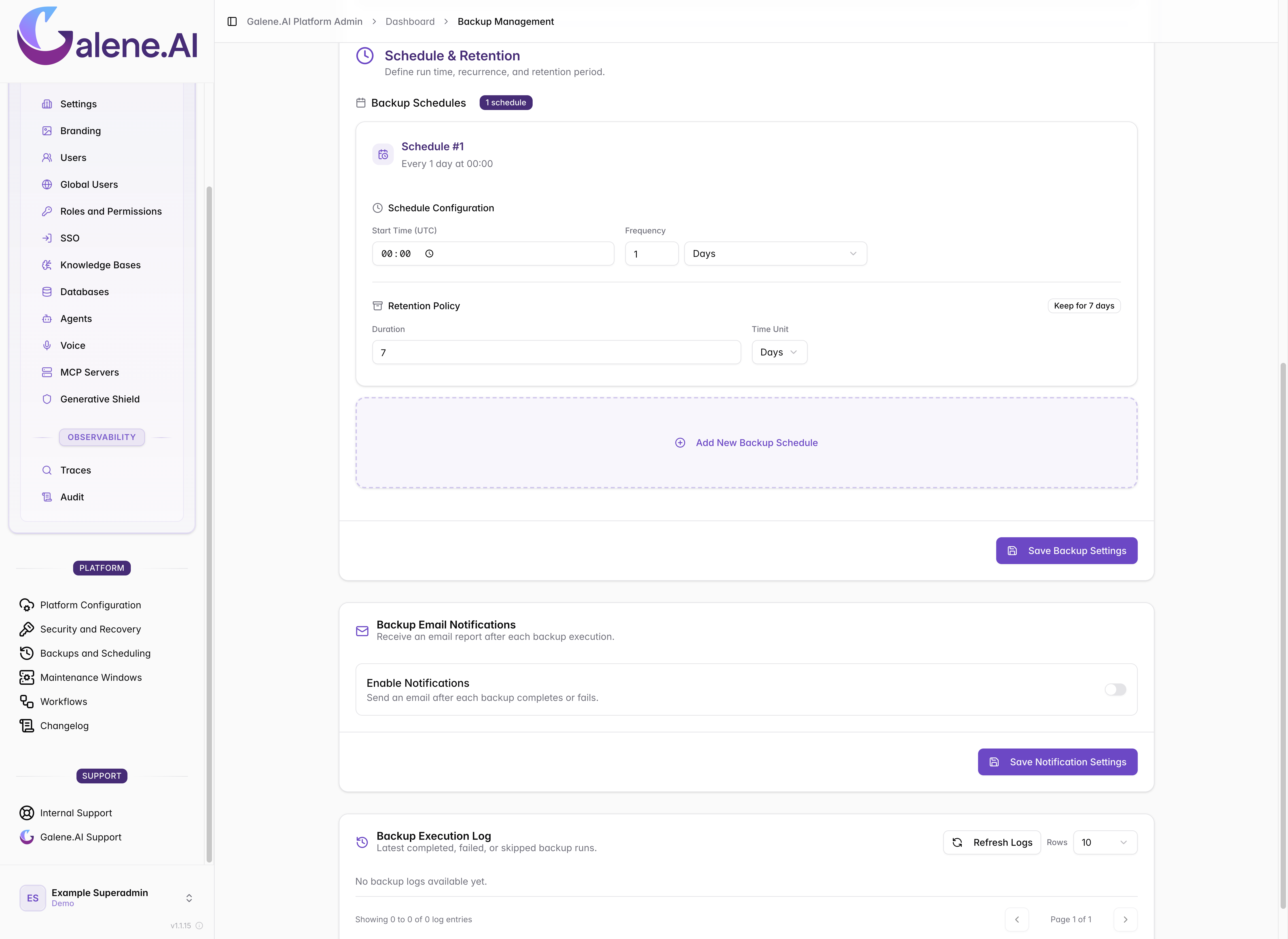Click Refresh Logs button
This screenshot has height=939, width=1288.
(992, 842)
